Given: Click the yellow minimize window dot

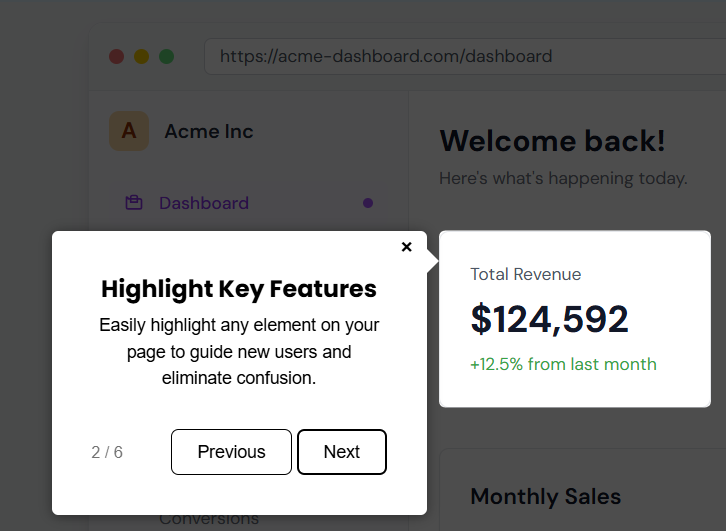Looking at the screenshot, I should click(x=141, y=56).
